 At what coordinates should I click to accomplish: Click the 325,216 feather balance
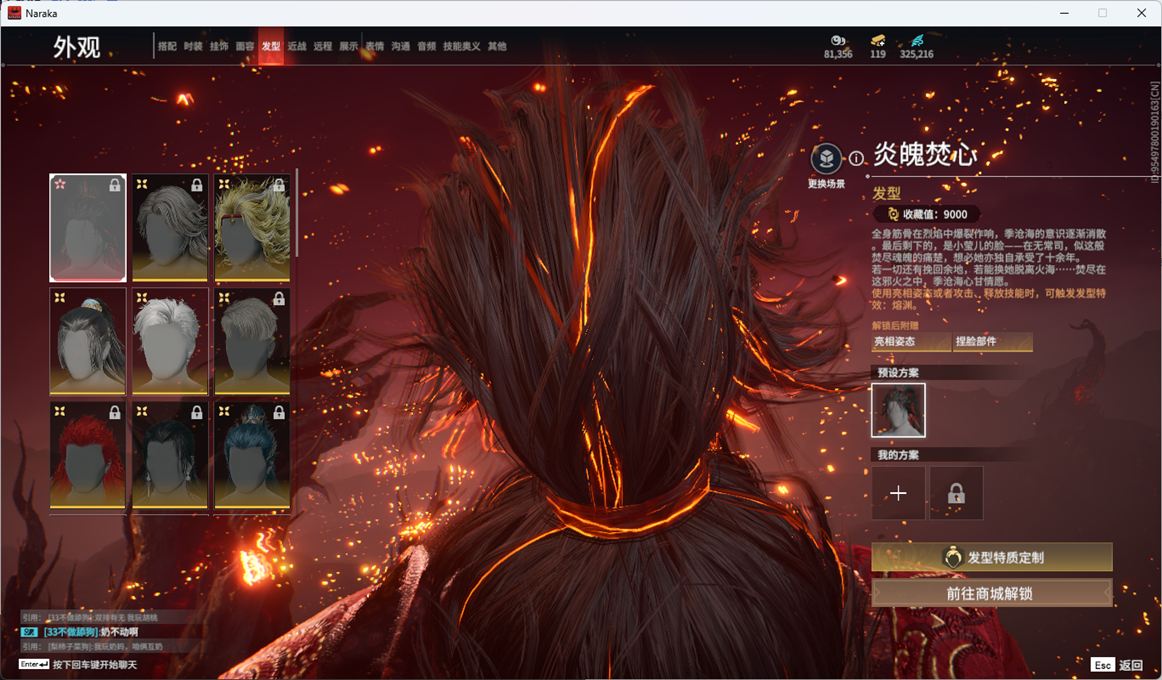pyautogui.click(x=917, y=54)
